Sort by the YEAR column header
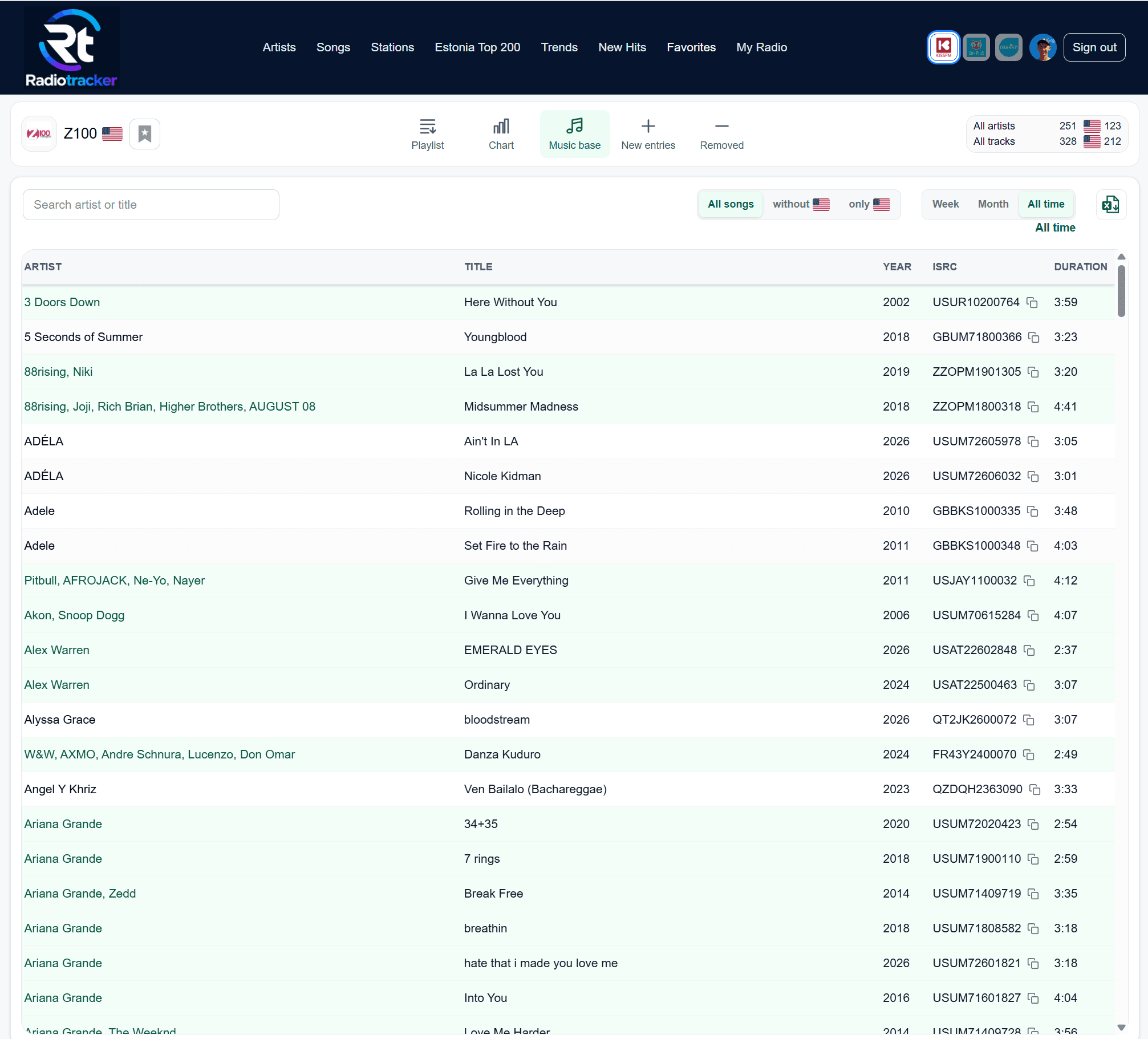Screen dimensions: 1148x1039 coord(897,267)
